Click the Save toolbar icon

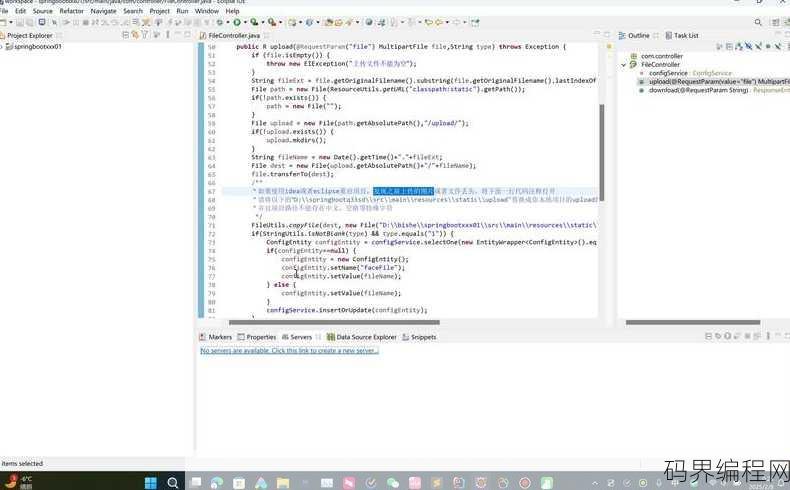[19, 22]
